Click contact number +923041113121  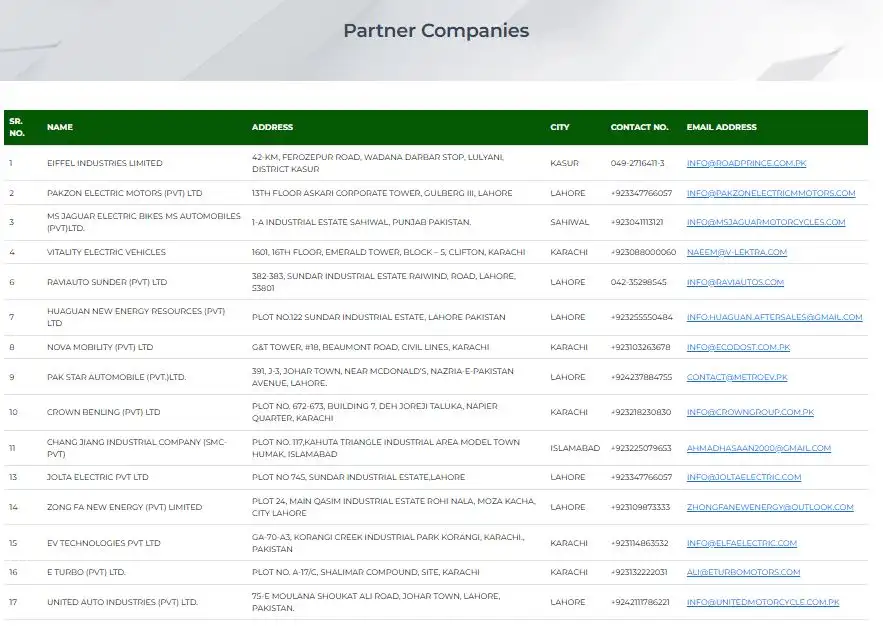pyautogui.click(x=637, y=222)
